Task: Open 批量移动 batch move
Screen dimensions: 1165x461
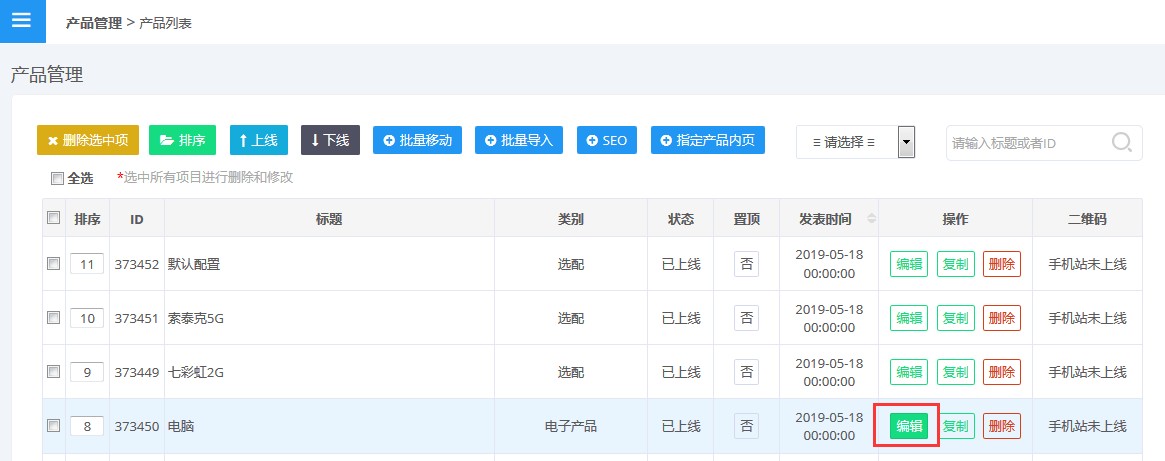Action: [x=418, y=141]
